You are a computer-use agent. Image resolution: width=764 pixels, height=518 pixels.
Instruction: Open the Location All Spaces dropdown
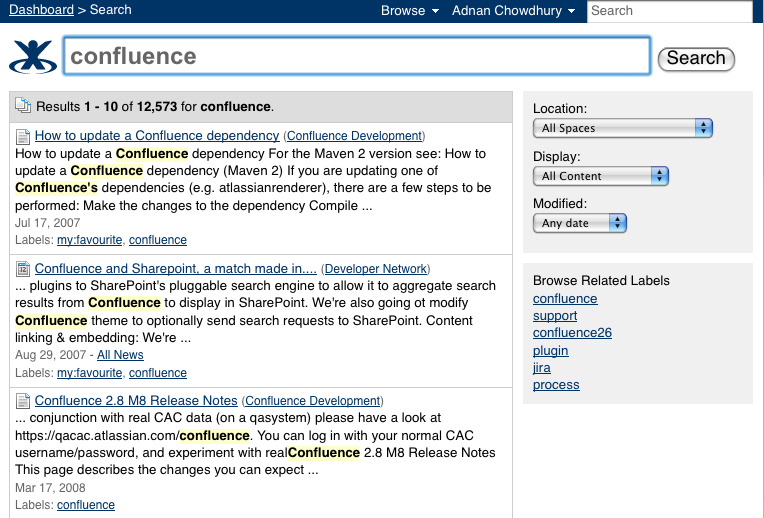[x=623, y=128]
